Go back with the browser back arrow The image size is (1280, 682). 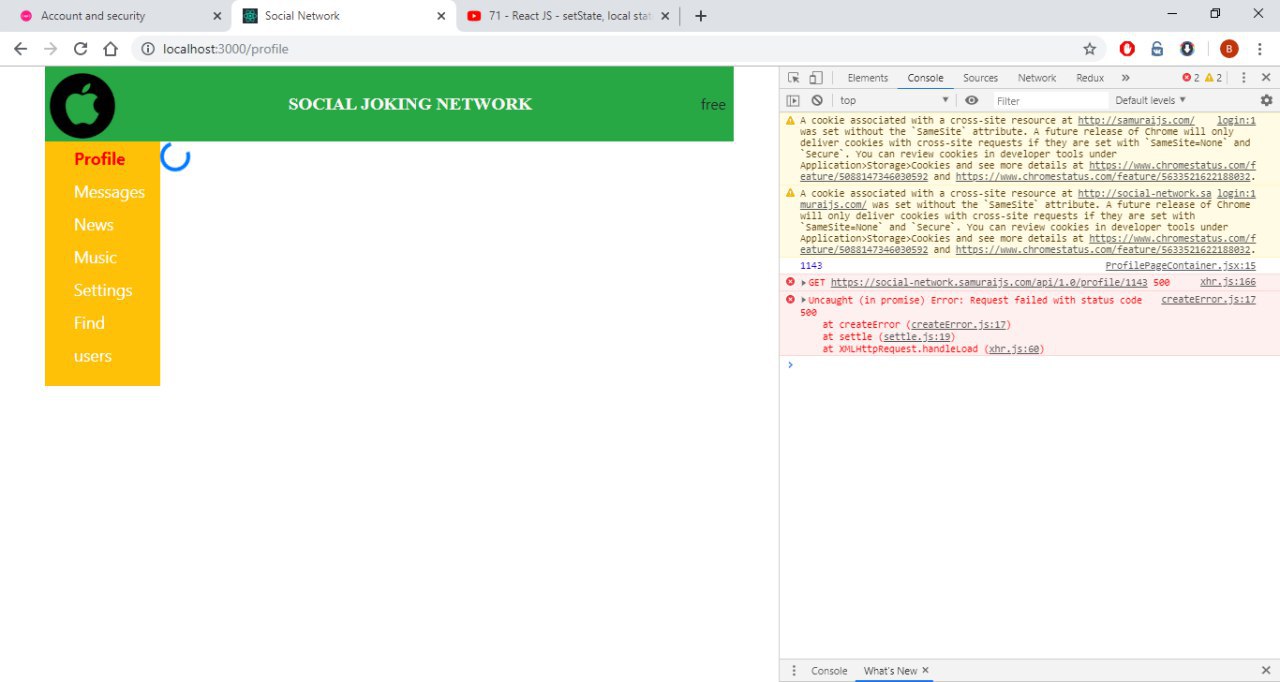[x=20, y=49]
